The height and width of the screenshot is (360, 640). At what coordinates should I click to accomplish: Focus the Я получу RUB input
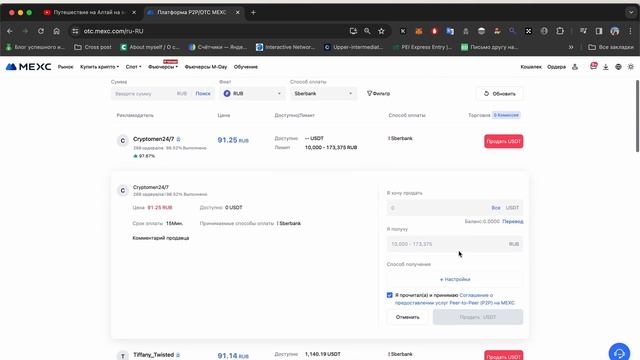point(455,244)
